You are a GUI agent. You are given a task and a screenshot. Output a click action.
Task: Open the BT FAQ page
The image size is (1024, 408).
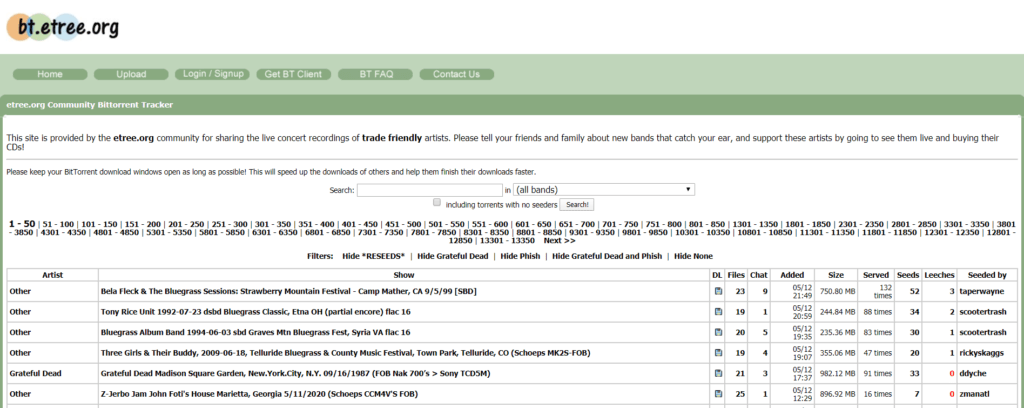click(x=376, y=74)
